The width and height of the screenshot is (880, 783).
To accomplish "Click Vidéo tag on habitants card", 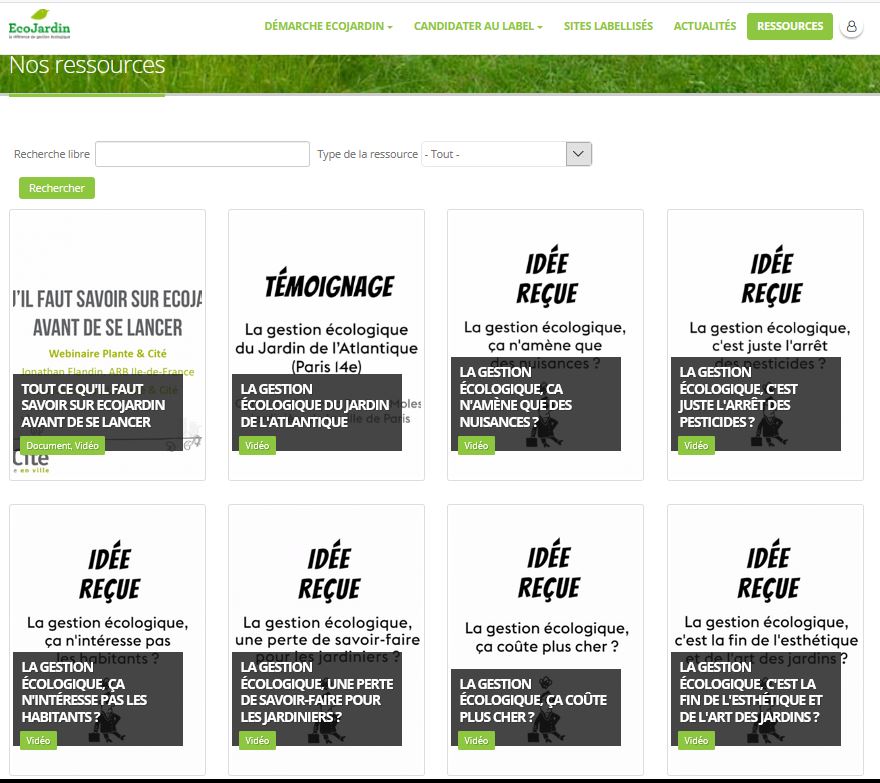I will (38, 740).
